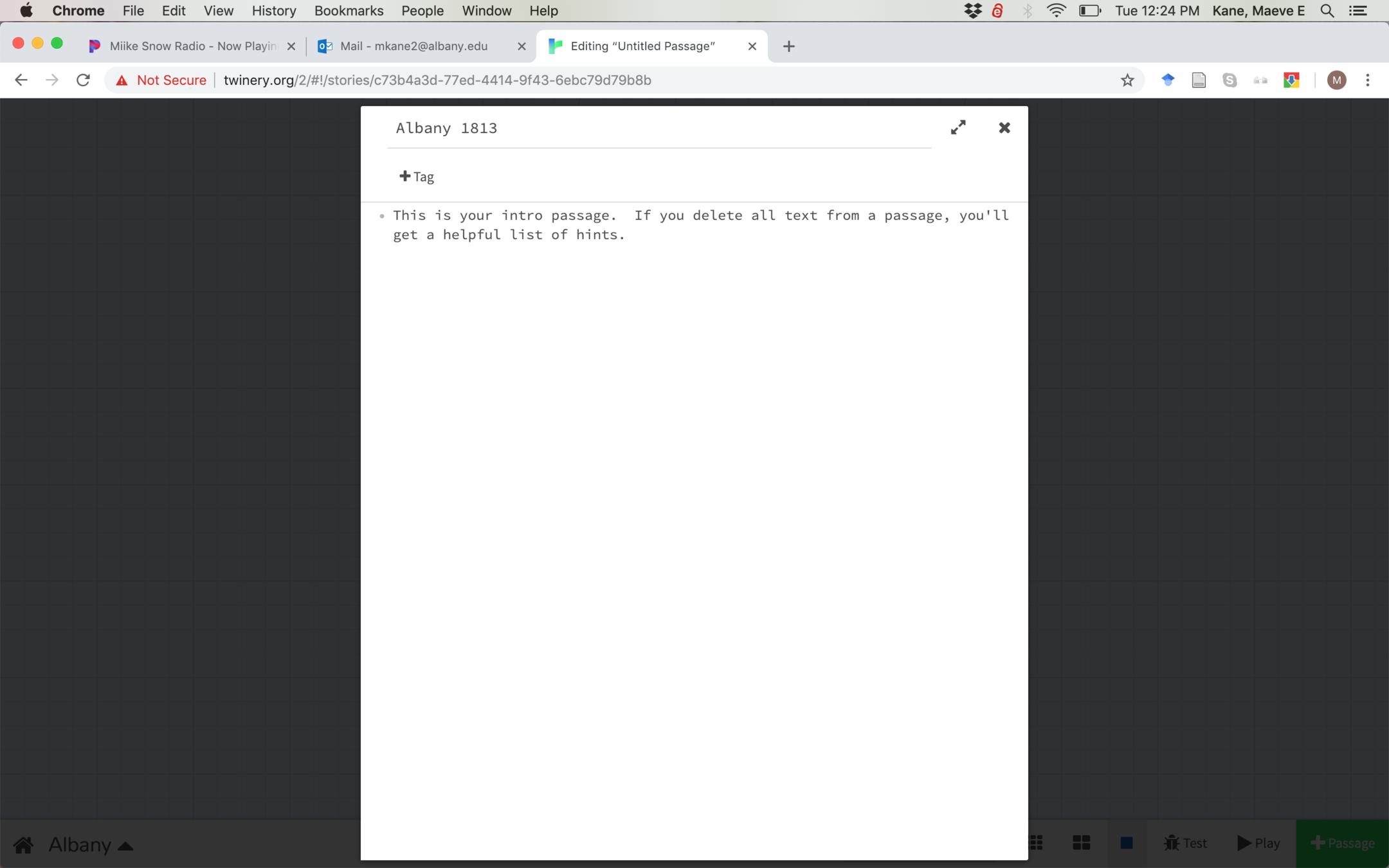Click the Not Secure site warning
Image resolution: width=1389 pixels, height=868 pixels.
161,80
